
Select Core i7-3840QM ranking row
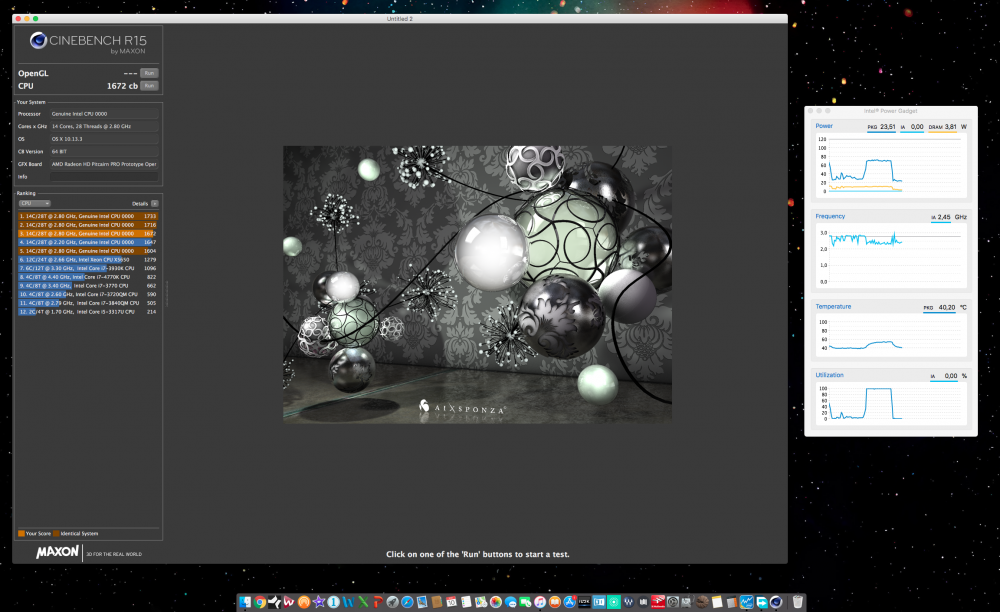coord(88,303)
